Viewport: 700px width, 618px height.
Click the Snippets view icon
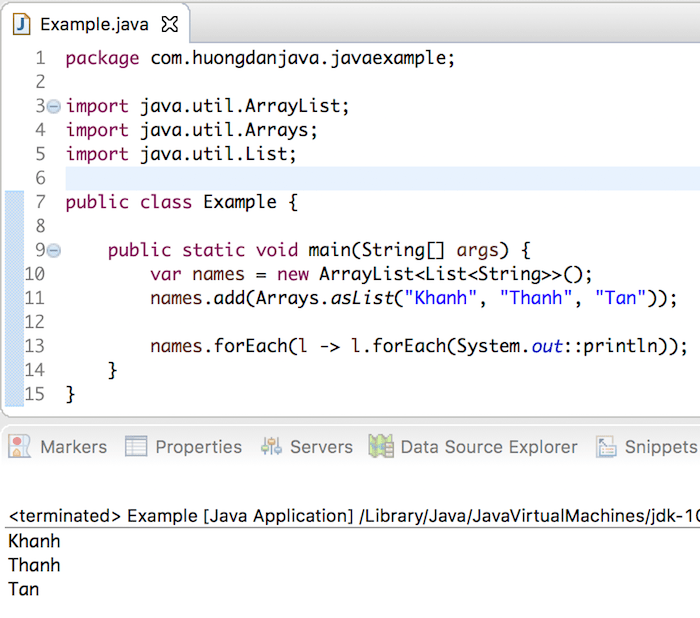[x=606, y=447]
